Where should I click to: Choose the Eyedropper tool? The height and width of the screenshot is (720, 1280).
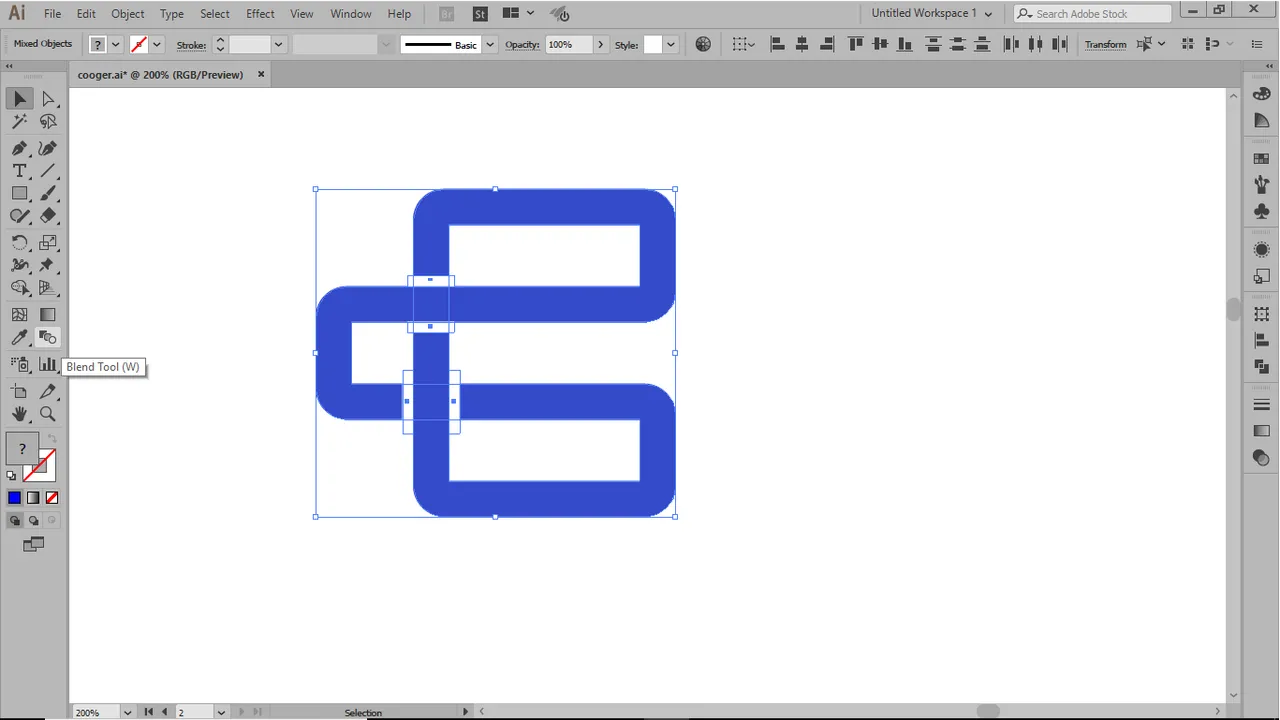20,338
